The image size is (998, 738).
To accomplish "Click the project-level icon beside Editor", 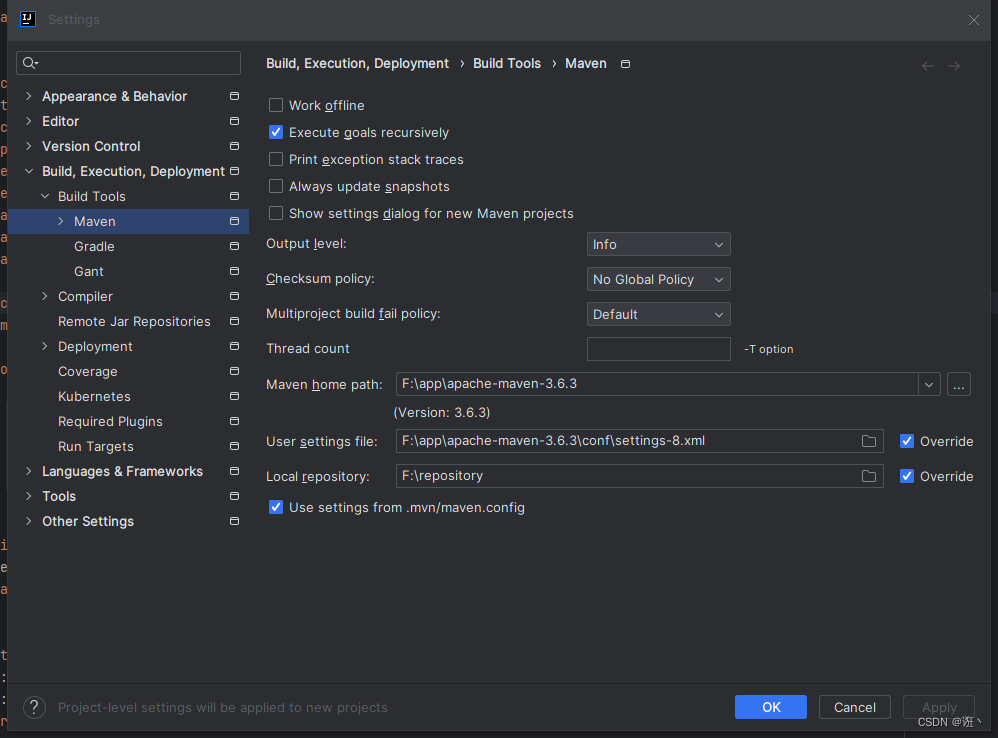I will (x=234, y=121).
